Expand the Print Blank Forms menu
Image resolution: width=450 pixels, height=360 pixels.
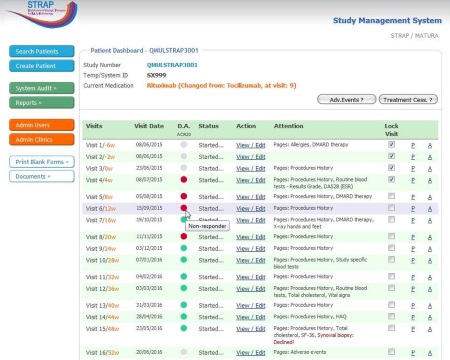pyautogui.click(x=42, y=162)
